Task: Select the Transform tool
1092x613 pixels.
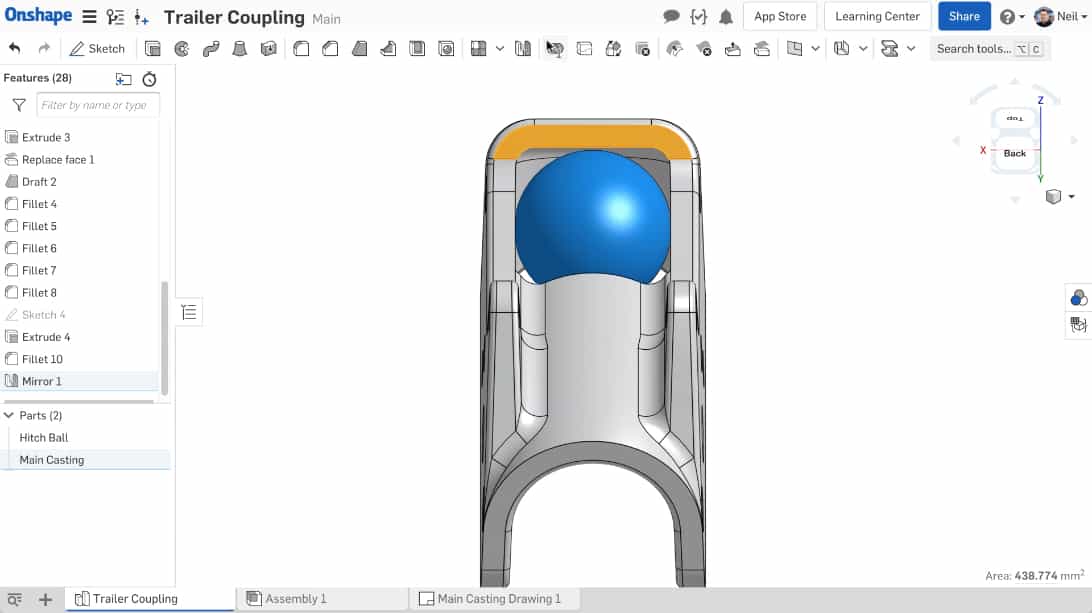Action: tap(614, 49)
